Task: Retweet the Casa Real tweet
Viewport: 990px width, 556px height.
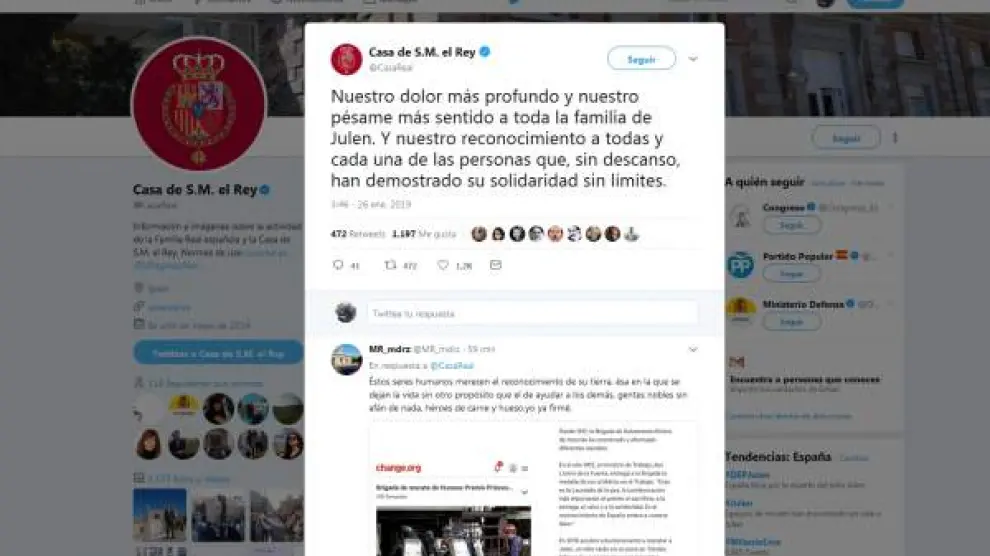Action: click(x=390, y=265)
